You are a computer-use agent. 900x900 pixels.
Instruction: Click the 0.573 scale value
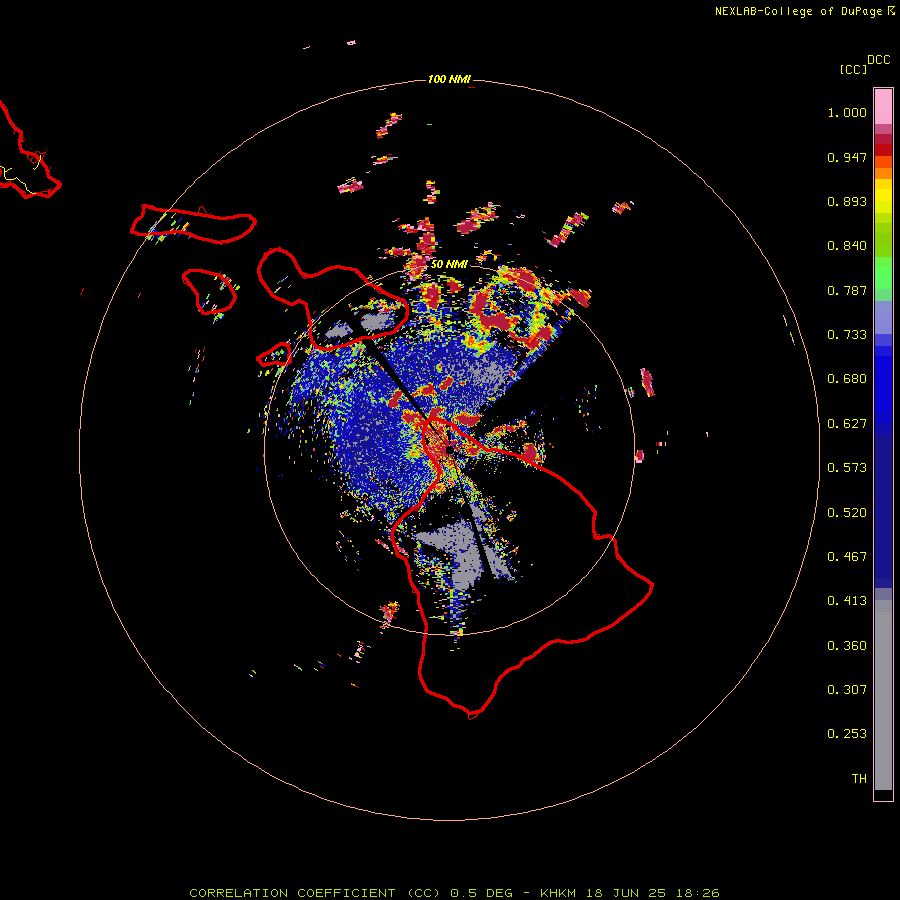click(x=847, y=468)
